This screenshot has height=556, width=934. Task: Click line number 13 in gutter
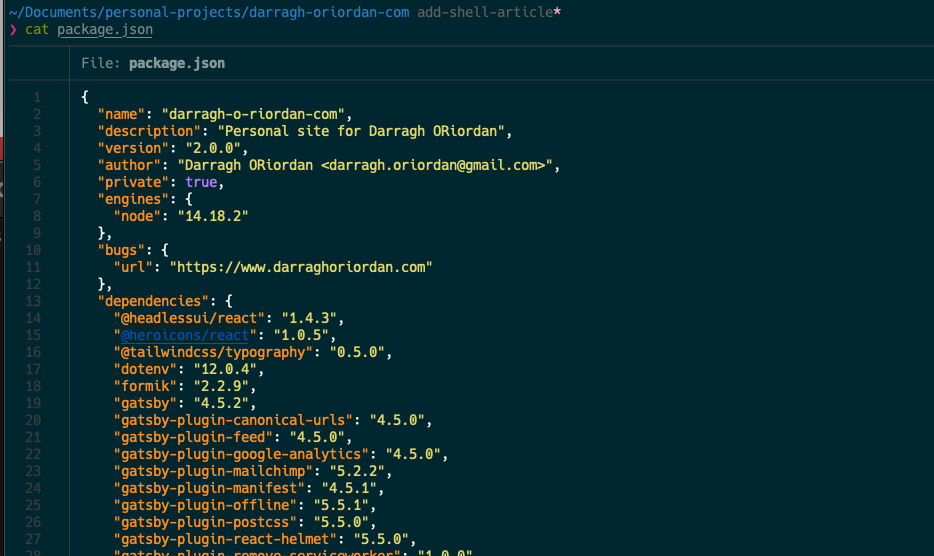[x=33, y=302]
